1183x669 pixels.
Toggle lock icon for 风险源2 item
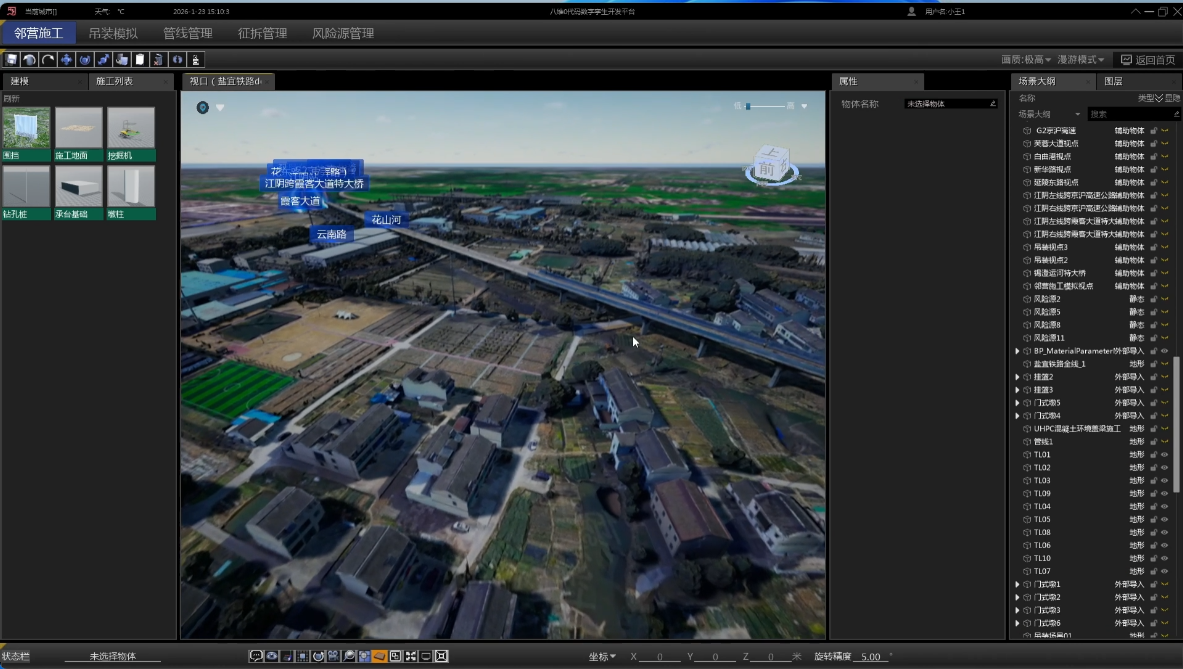click(1153, 299)
